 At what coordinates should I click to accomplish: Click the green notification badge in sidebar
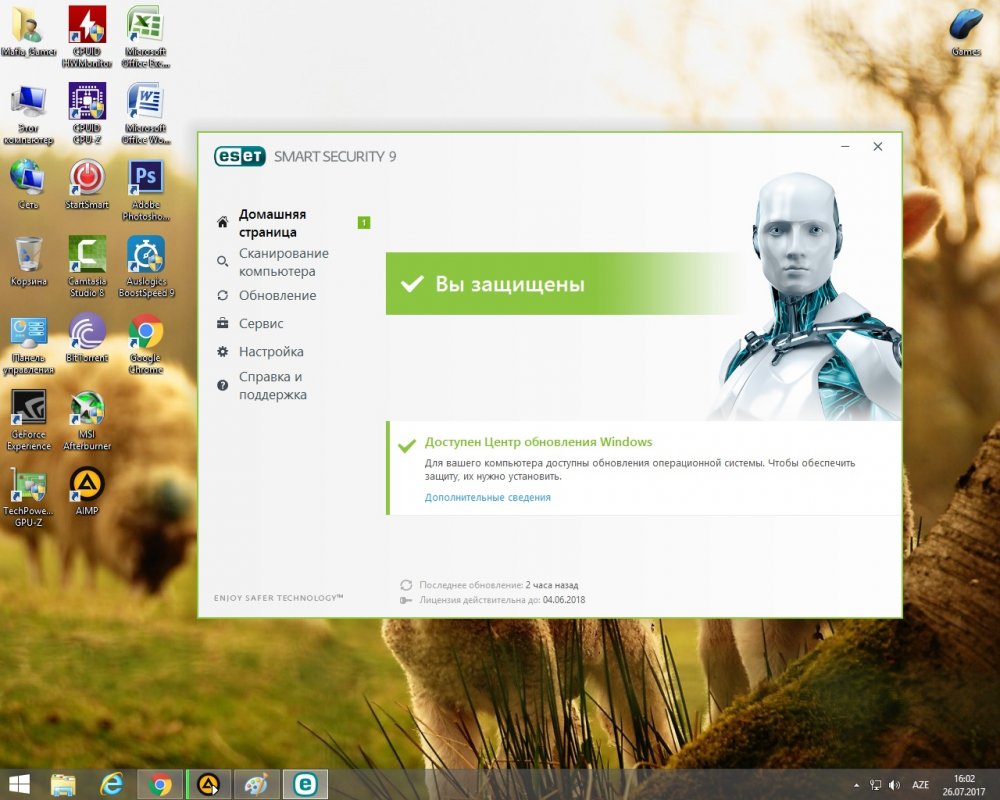coord(364,222)
